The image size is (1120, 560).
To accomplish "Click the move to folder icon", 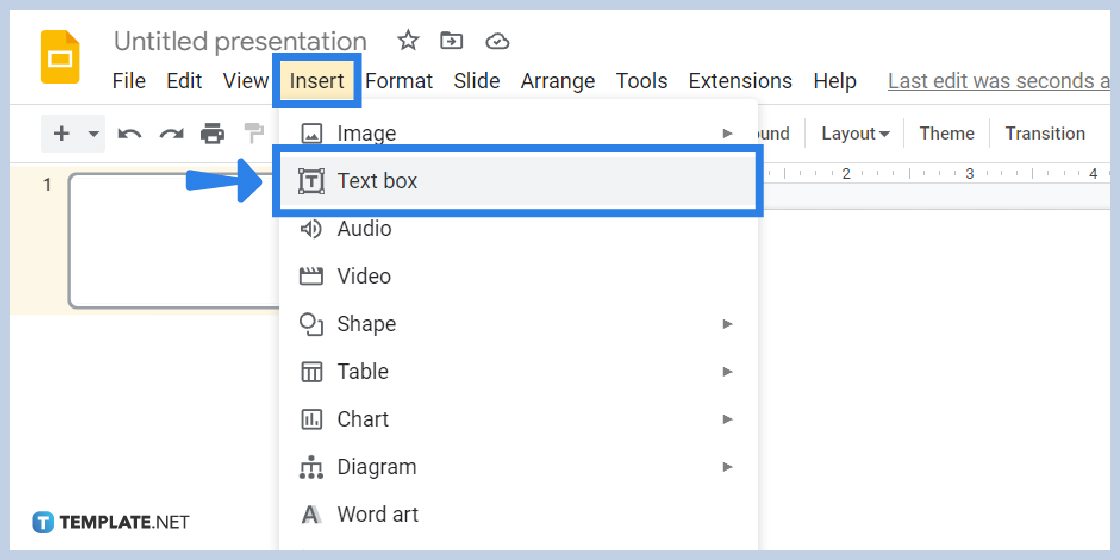I will [451, 41].
